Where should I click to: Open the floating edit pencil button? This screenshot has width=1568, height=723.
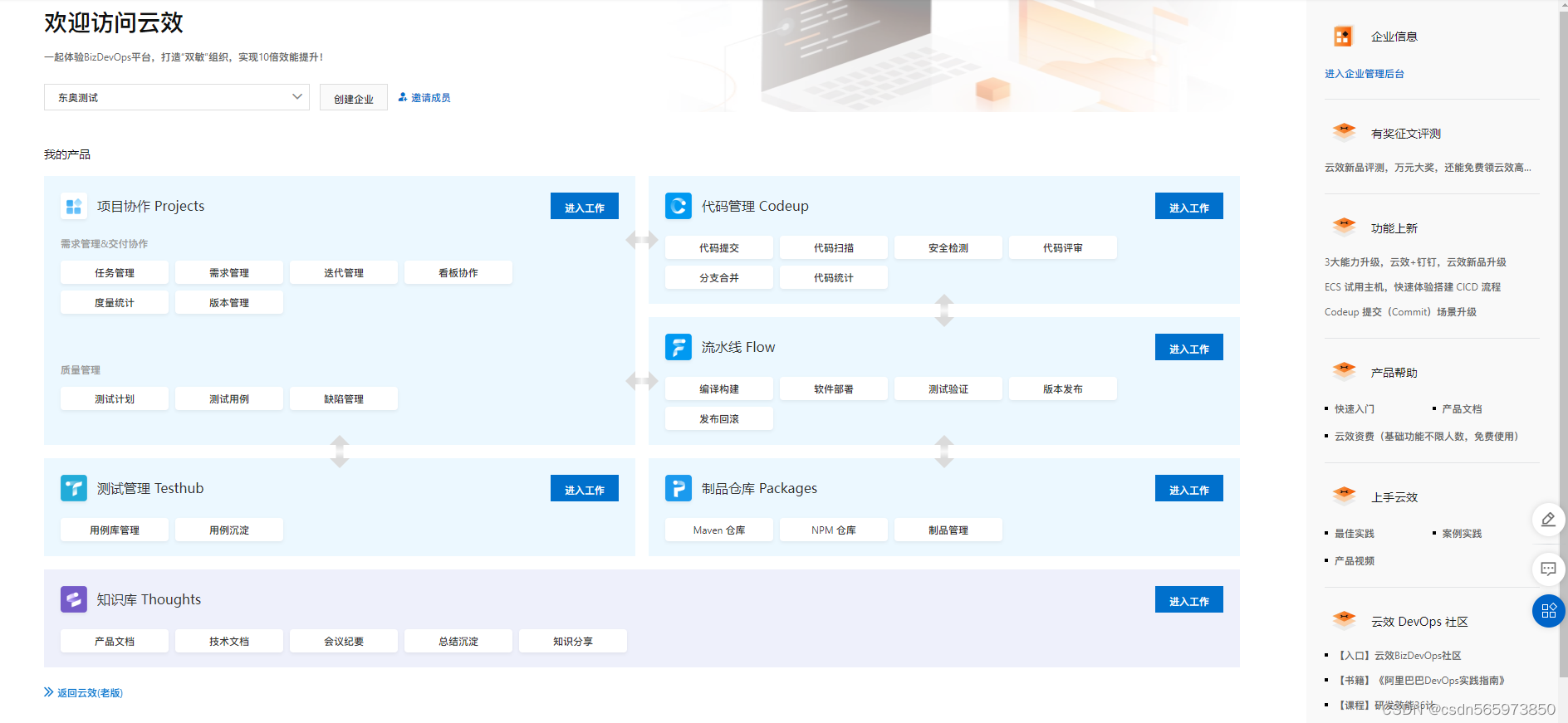point(1549,520)
